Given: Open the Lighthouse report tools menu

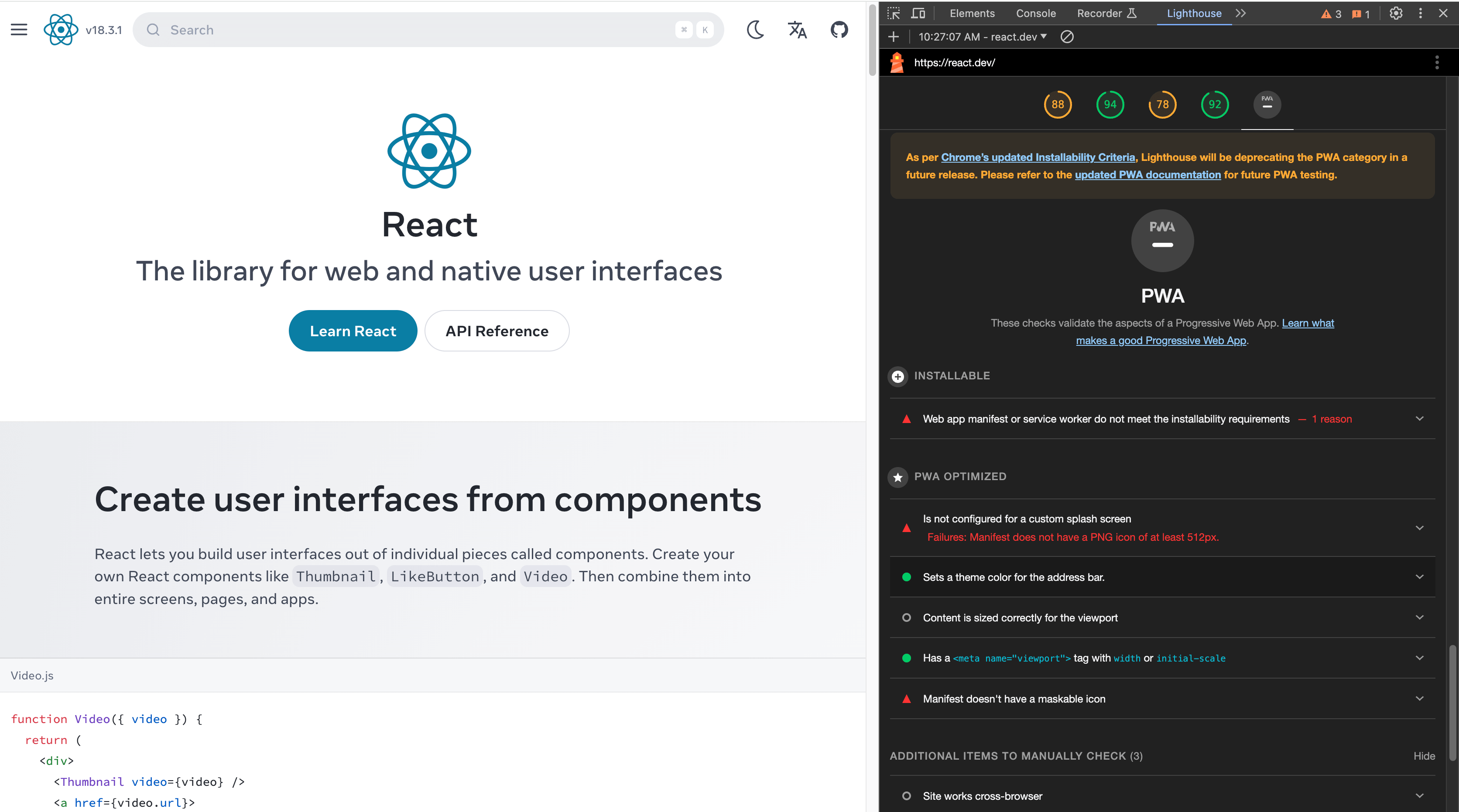Looking at the screenshot, I should tap(1437, 62).
